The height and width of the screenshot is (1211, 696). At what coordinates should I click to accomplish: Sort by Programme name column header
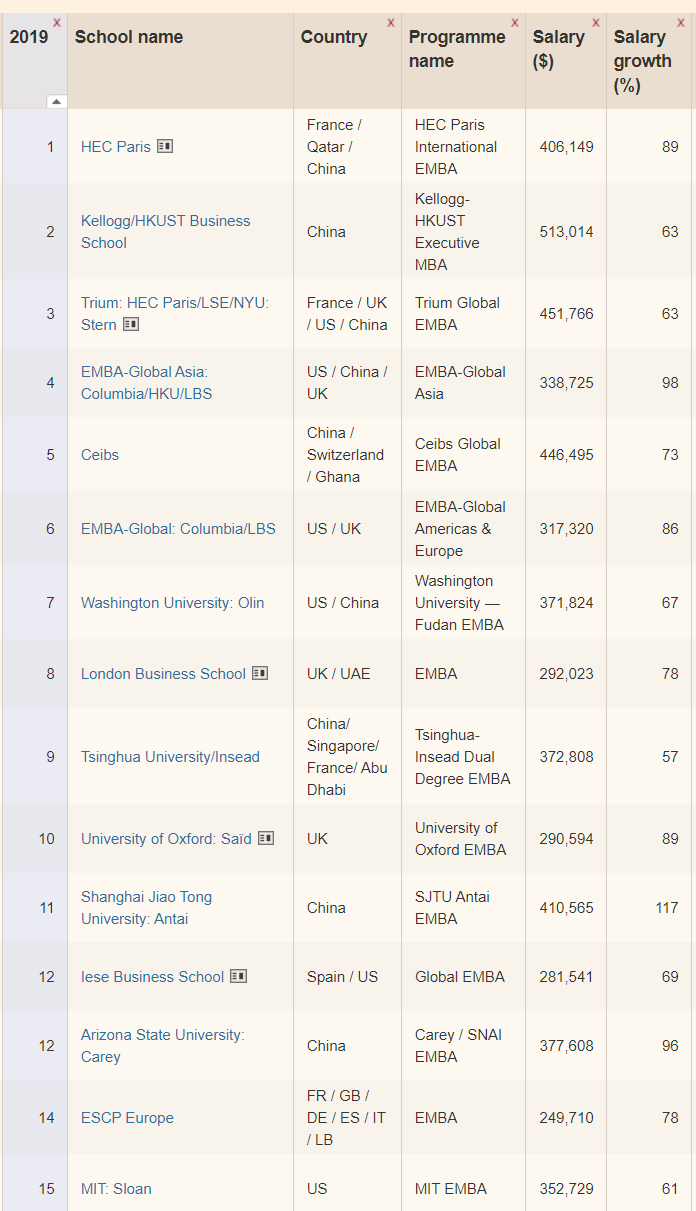[x=457, y=49]
